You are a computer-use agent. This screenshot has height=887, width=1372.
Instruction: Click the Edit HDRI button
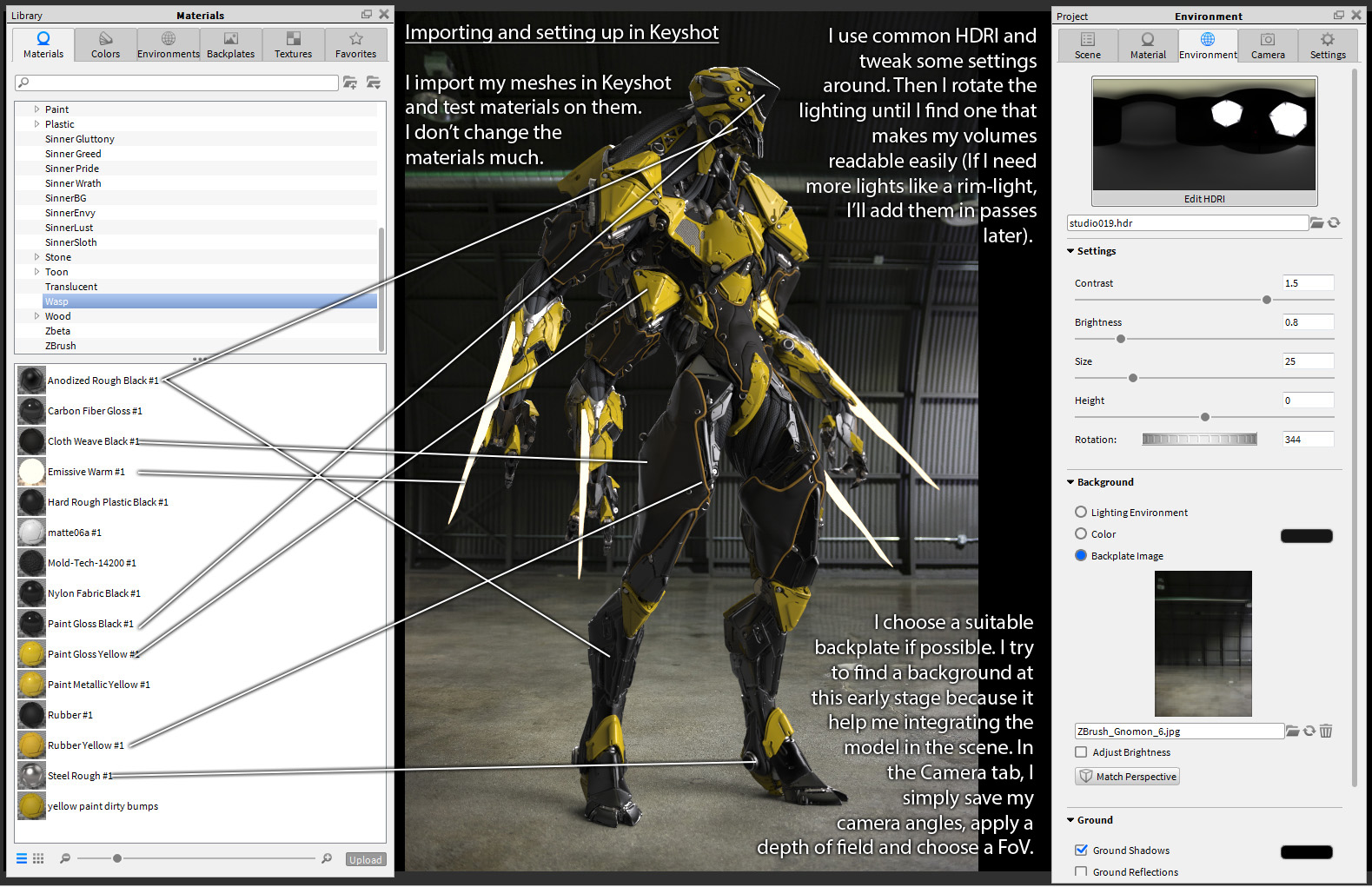point(1204,199)
